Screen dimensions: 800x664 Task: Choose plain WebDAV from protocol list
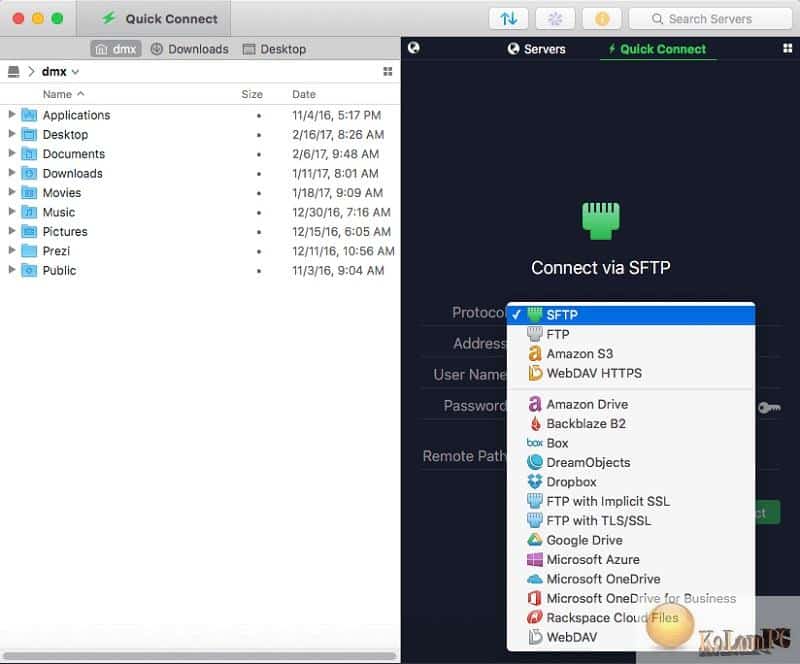(x=631, y=637)
